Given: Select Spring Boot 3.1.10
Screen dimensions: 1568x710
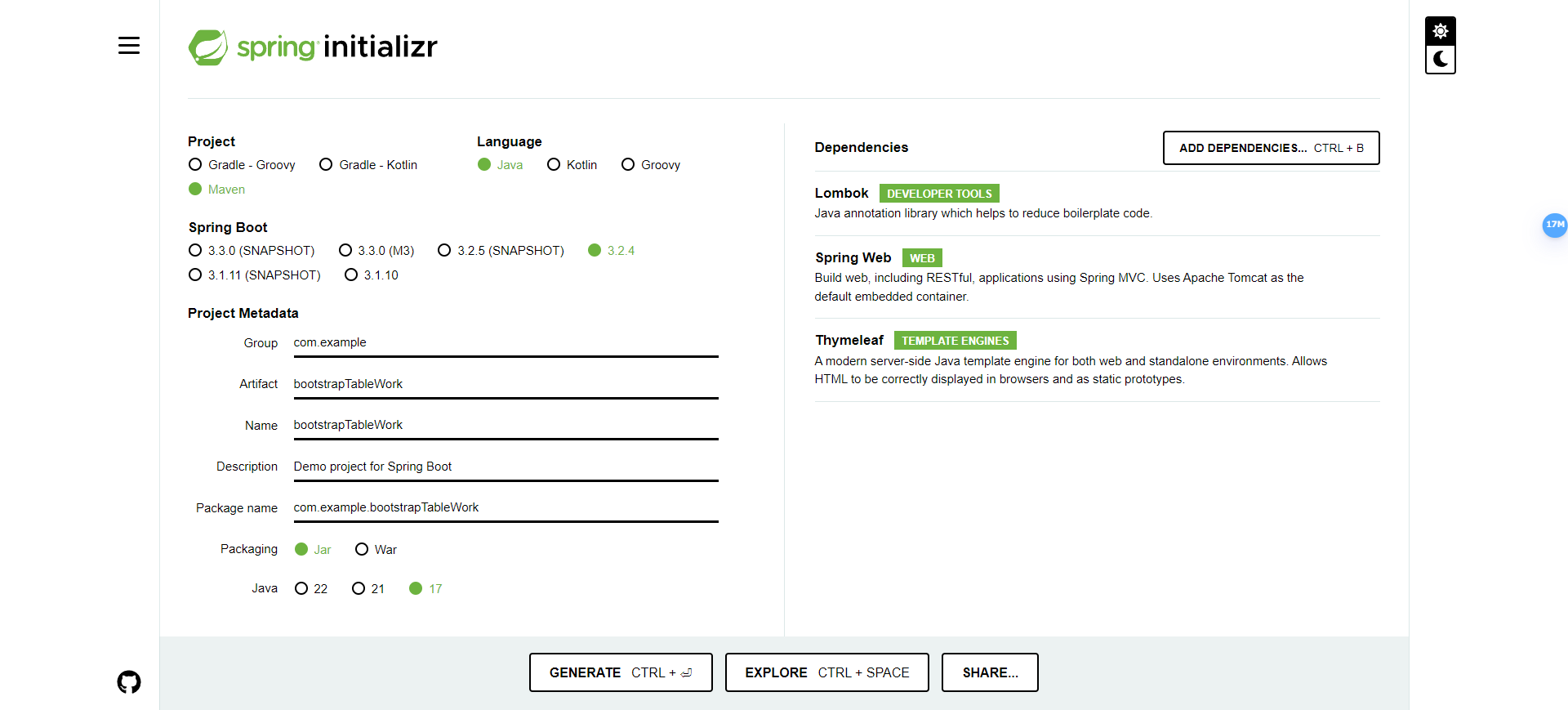Looking at the screenshot, I should coord(372,275).
